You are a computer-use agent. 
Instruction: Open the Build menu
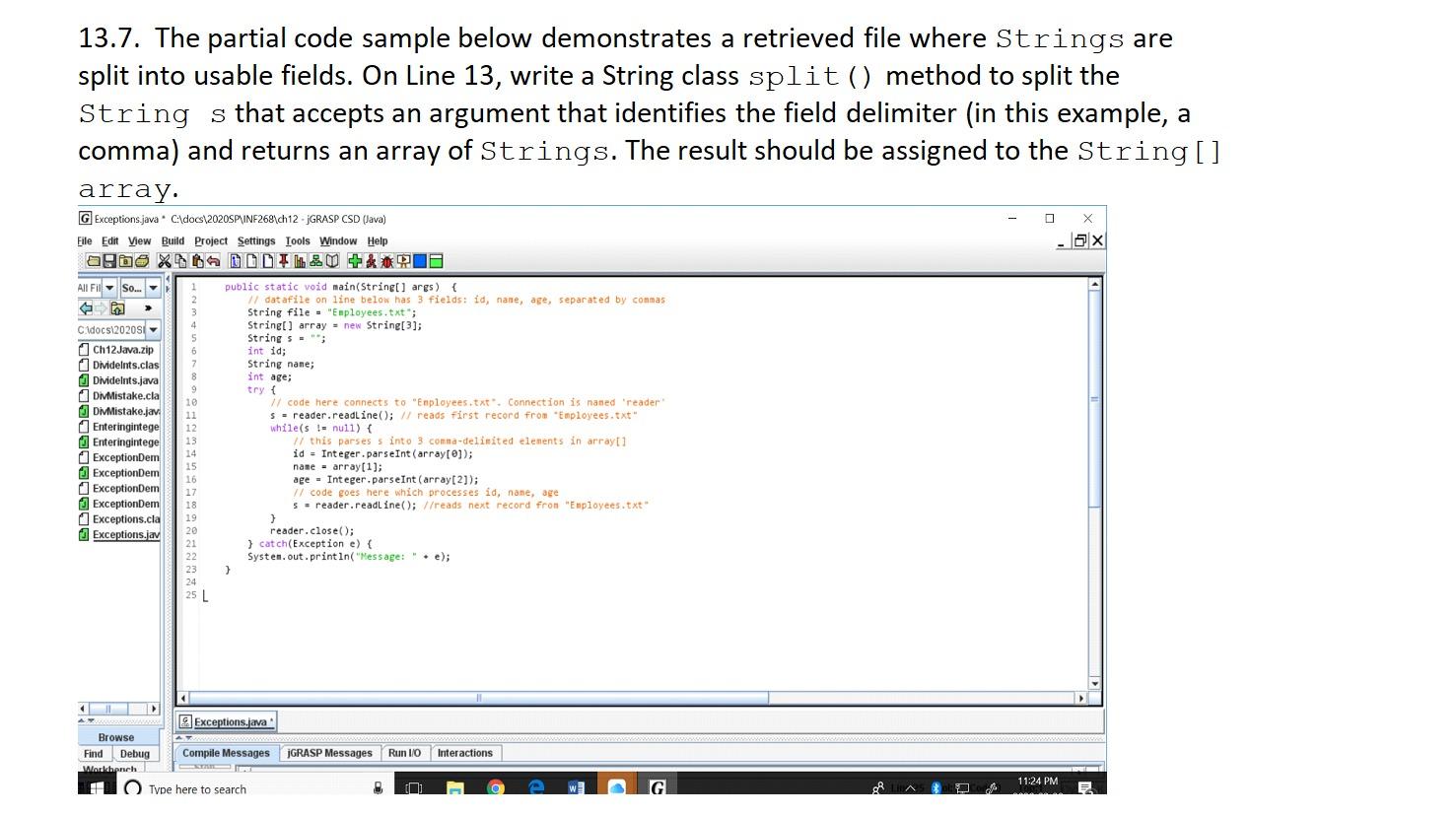point(173,240)
